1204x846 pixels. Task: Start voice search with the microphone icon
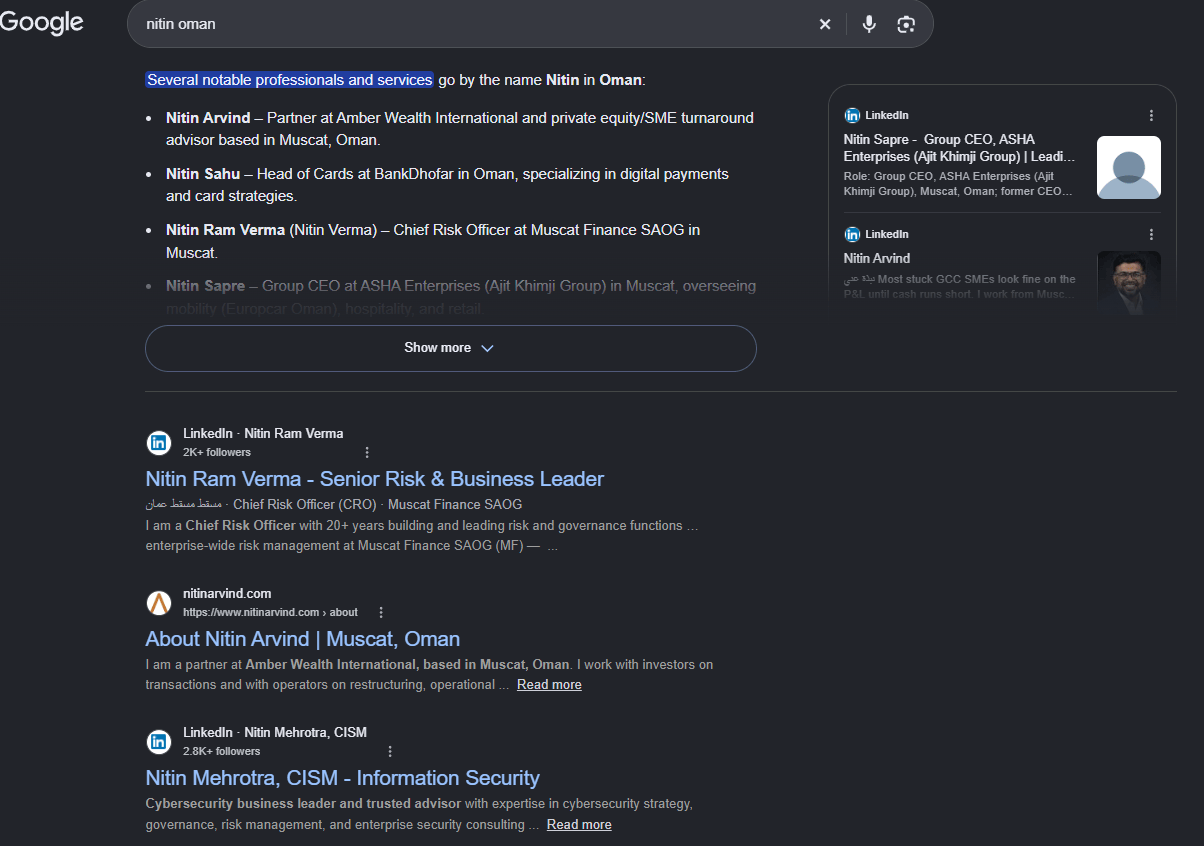tap(869, 24)
